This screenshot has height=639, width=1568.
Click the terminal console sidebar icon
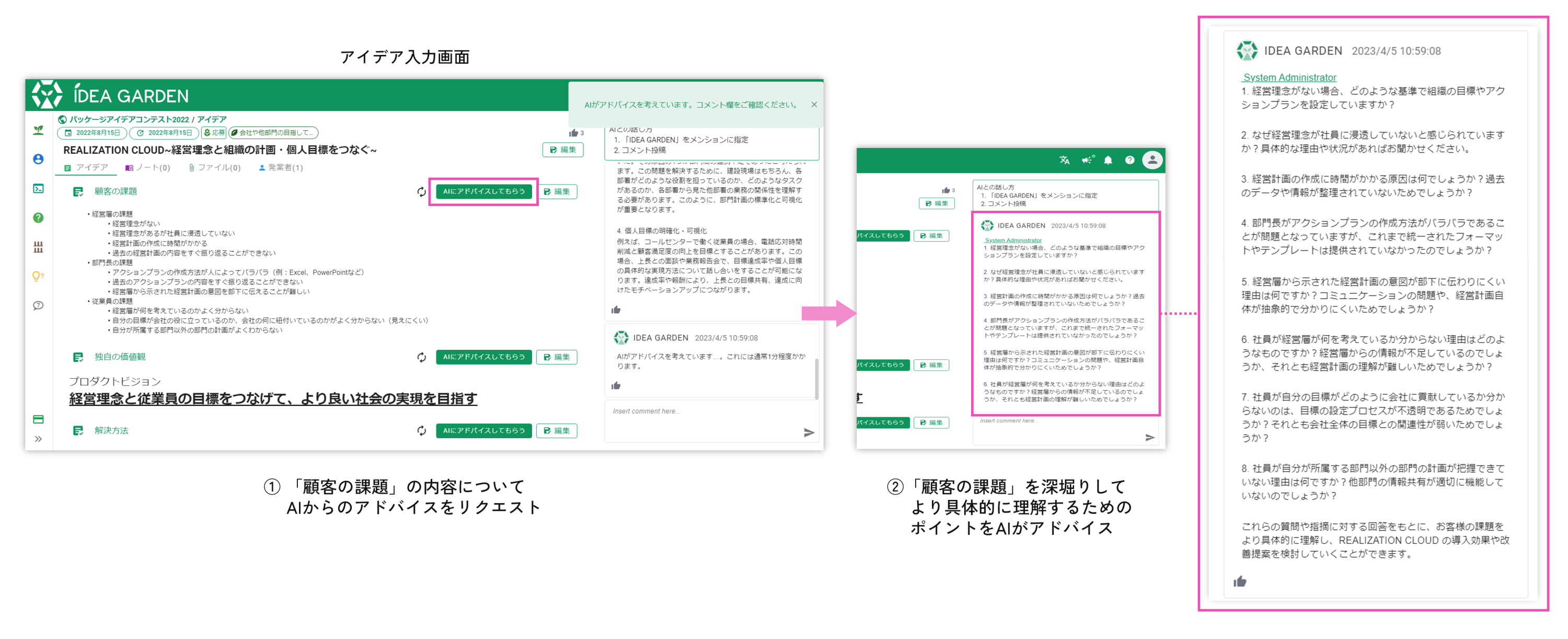click(x=38, y=189)
